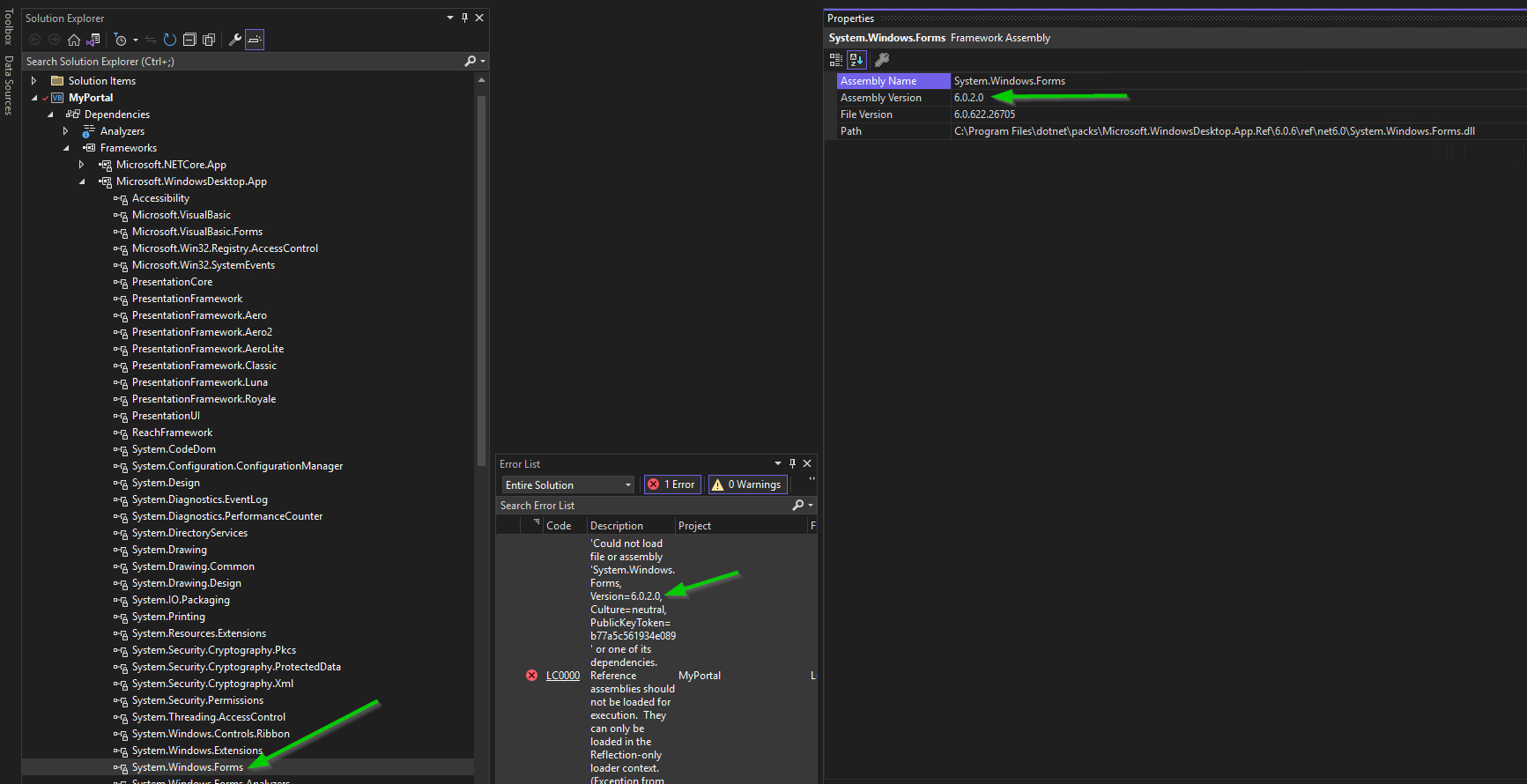Click the Show All Files icon

(x=209, y=40)
